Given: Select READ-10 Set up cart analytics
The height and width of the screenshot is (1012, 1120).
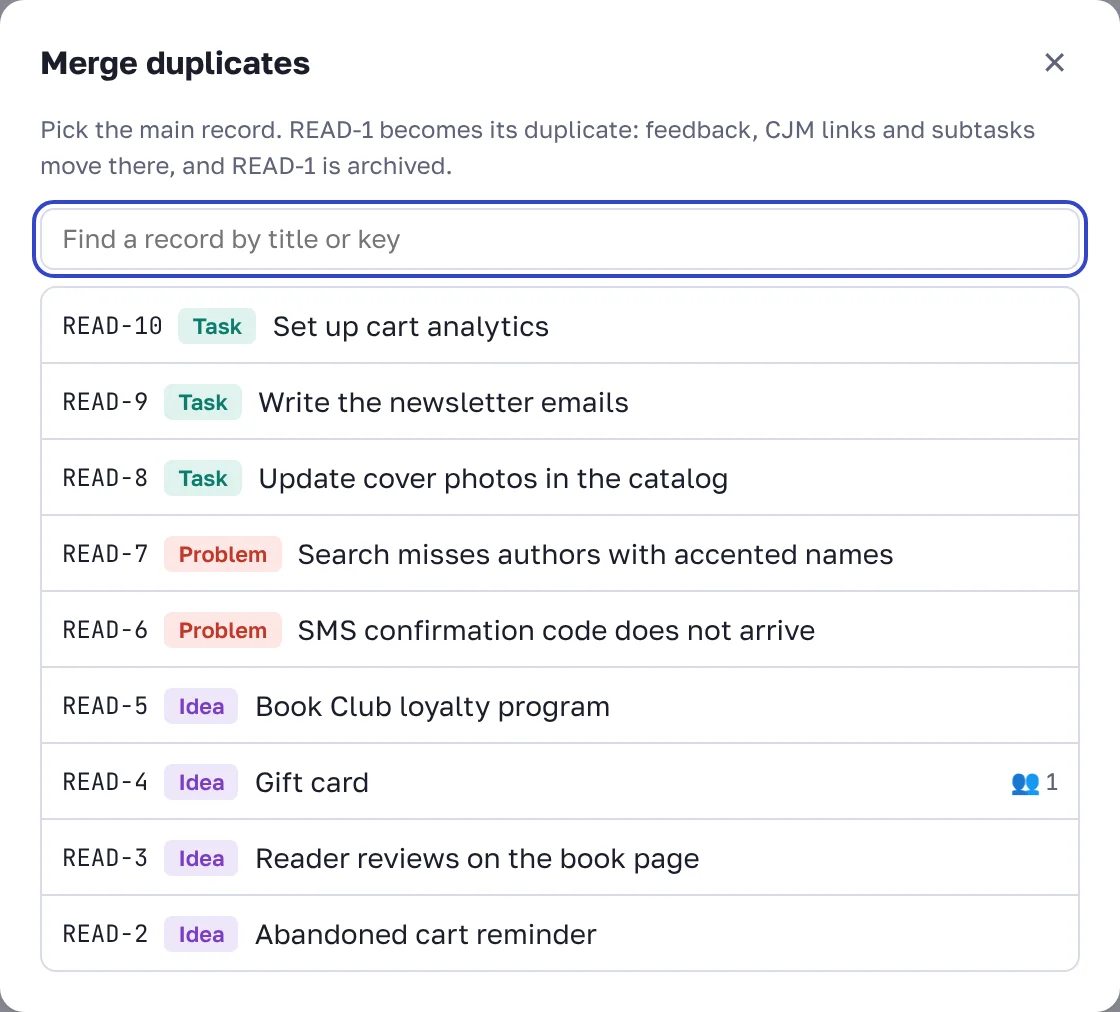Looking at the screenshot, I should (560, 326).
